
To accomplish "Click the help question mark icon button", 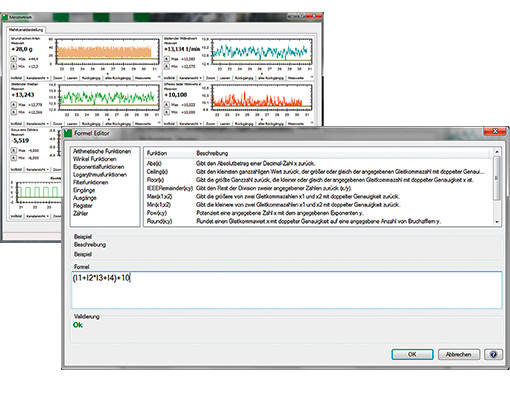I will [x=493, y=354].
